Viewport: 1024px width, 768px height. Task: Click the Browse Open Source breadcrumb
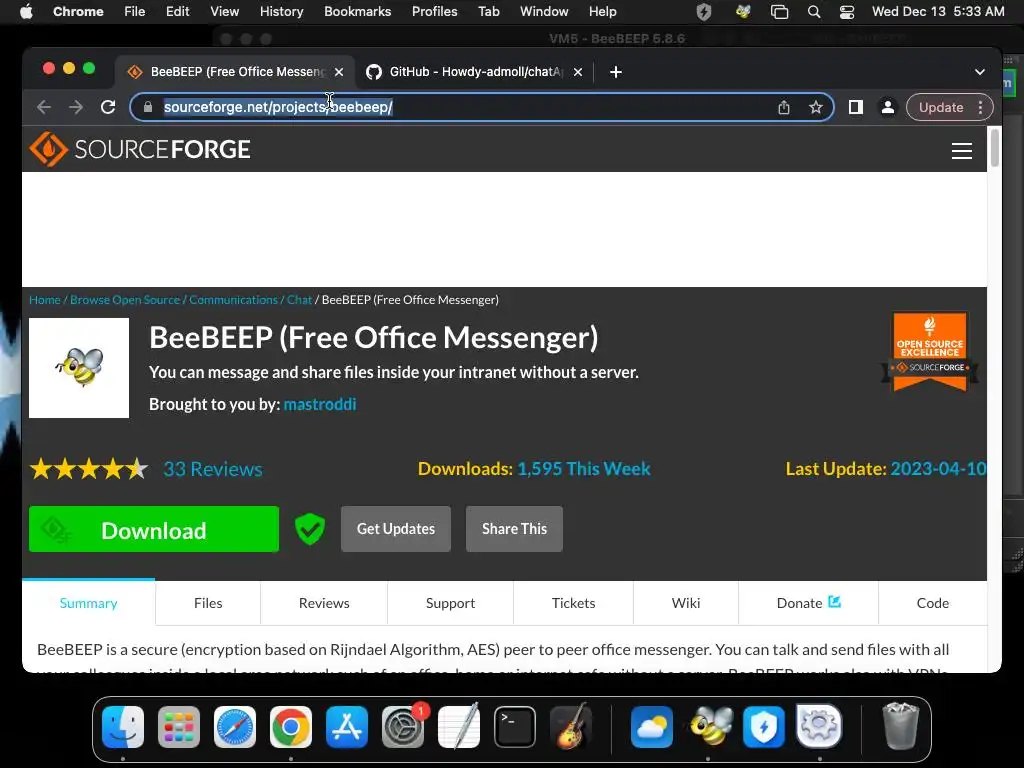pos(125,300)
